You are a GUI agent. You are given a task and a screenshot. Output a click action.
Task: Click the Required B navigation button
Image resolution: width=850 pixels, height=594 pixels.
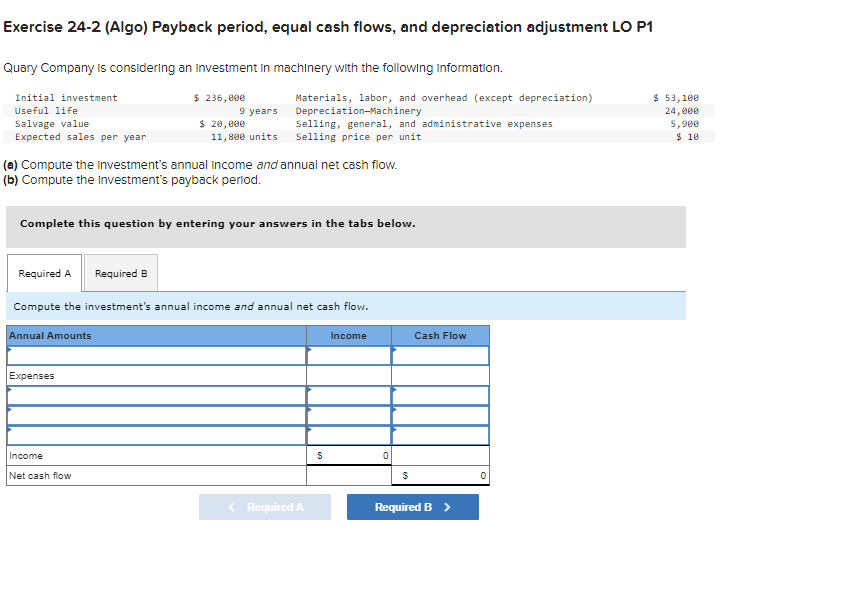coord(412,506)
